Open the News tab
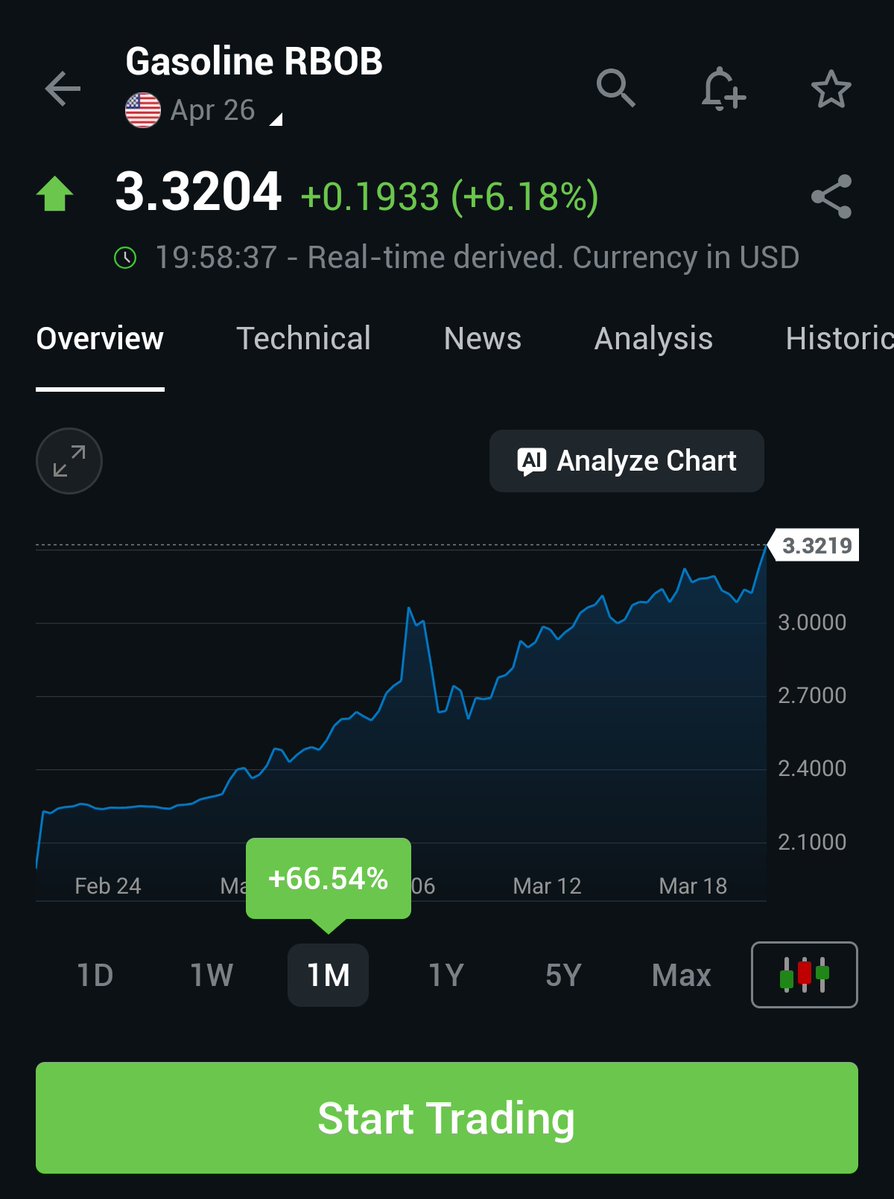Viewport: 894px width, 1199px height. [482, 339]
